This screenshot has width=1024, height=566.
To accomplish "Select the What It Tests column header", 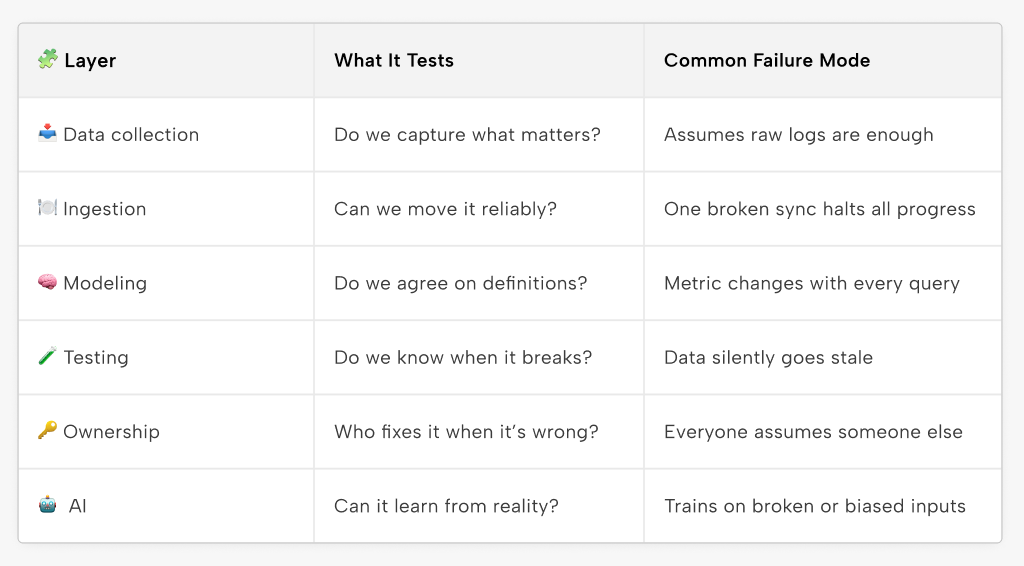I will [x=394, y=61].
